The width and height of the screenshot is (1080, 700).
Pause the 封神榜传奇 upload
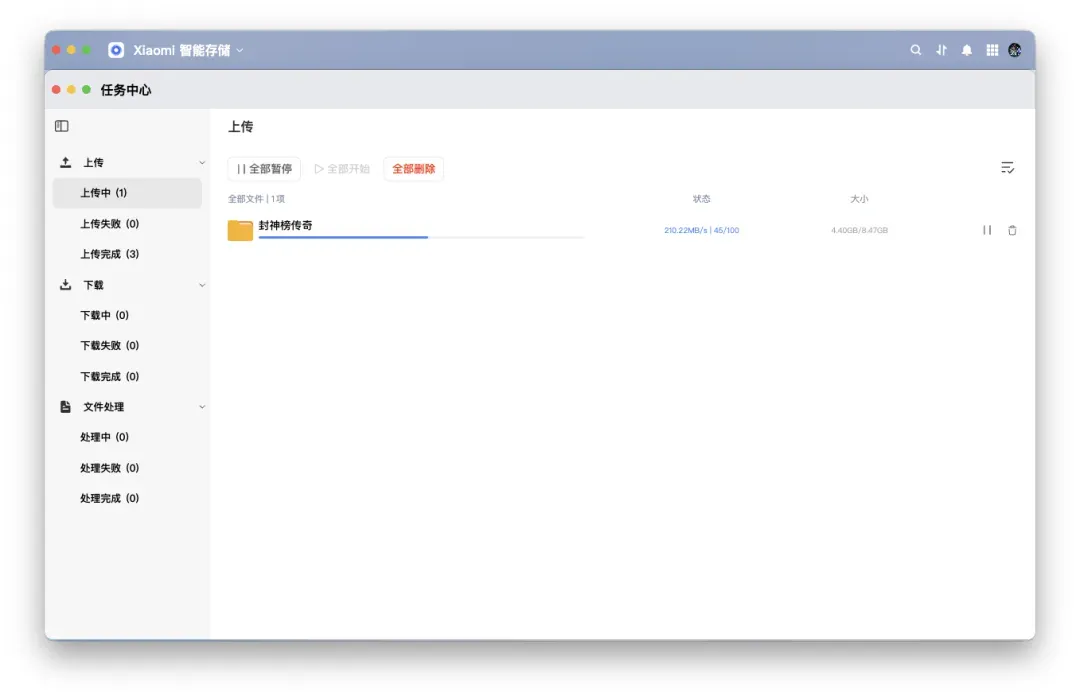[987, 230]
